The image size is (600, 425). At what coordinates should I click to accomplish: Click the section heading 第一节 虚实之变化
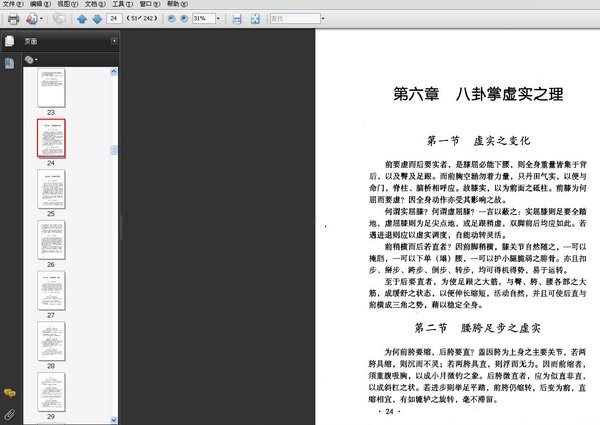point(478,141)
